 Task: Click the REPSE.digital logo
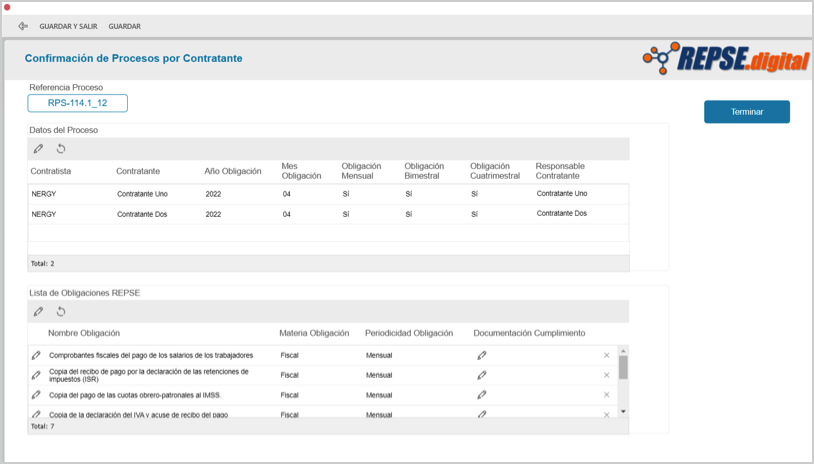pos(726,58)
